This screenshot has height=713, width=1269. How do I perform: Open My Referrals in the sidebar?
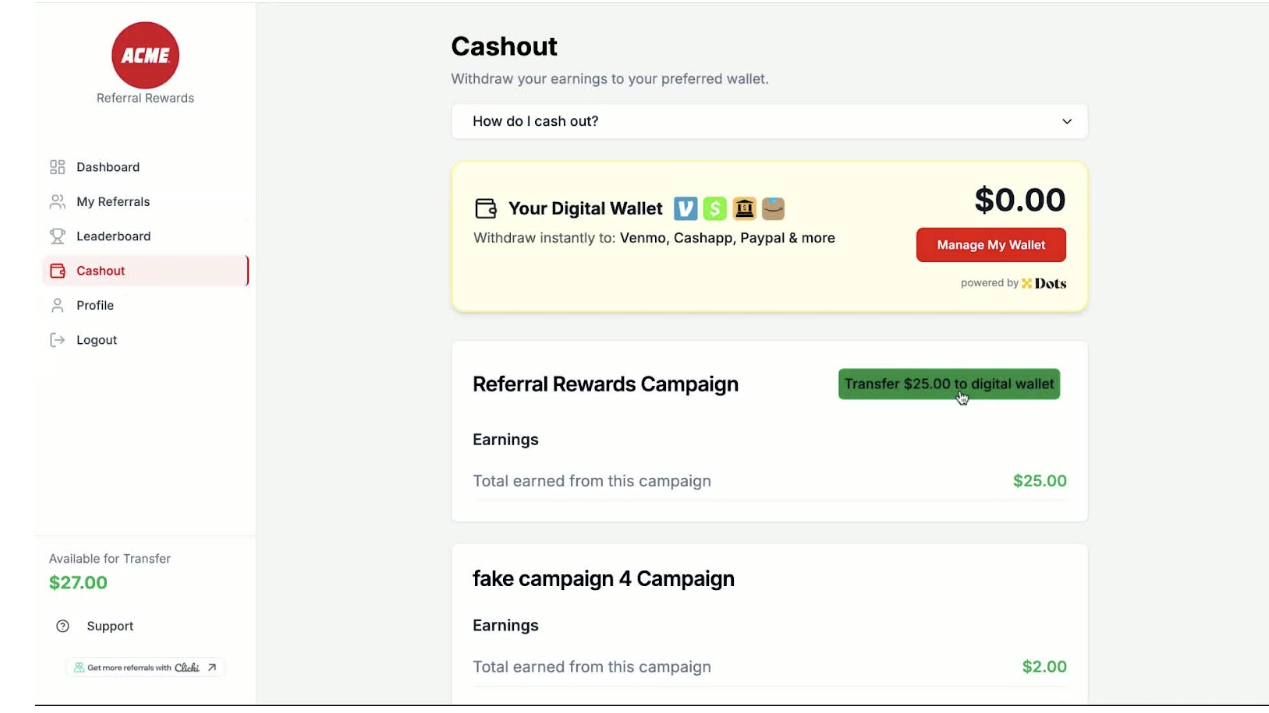[113, 202]
